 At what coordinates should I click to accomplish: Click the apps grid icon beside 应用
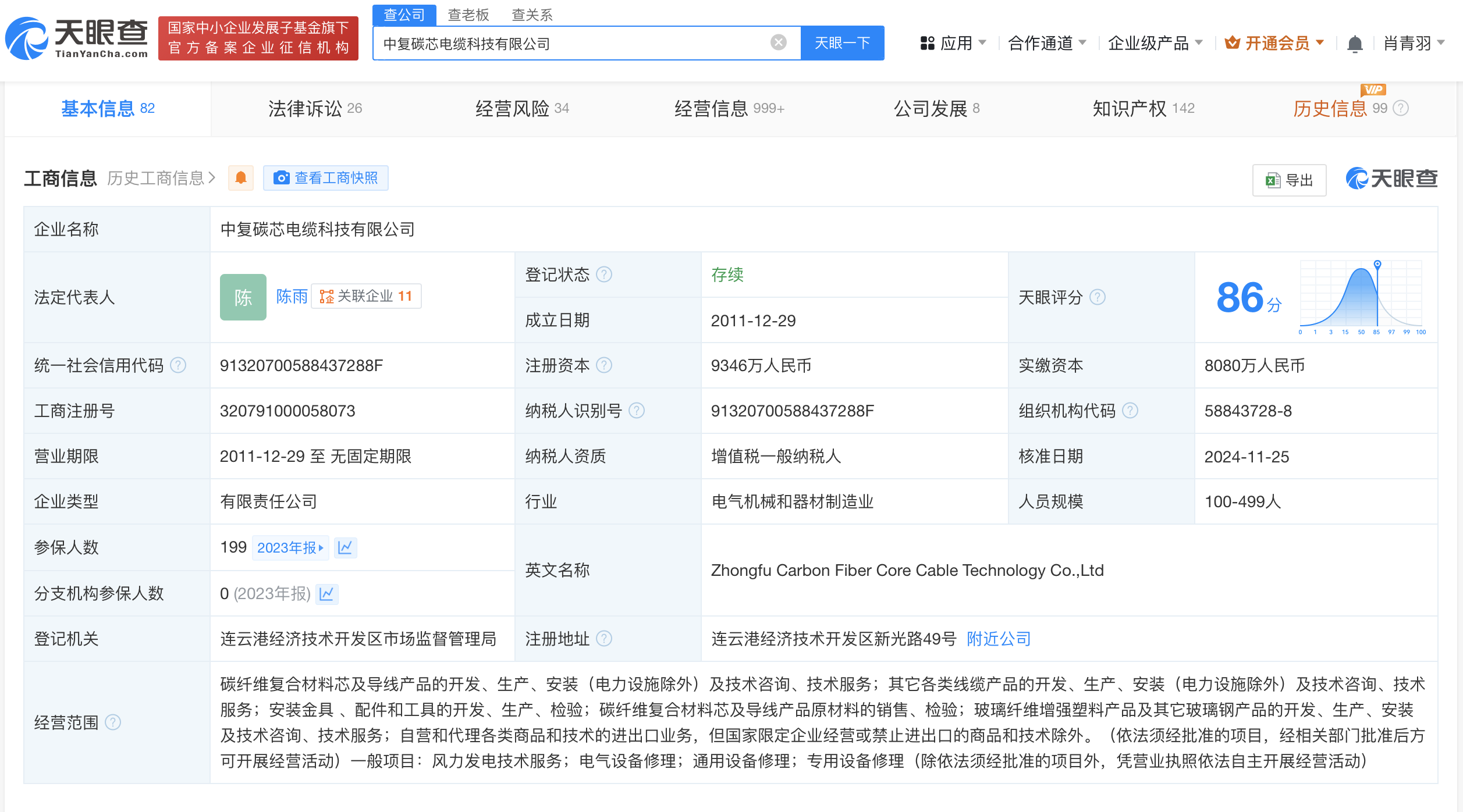point(928,42)
